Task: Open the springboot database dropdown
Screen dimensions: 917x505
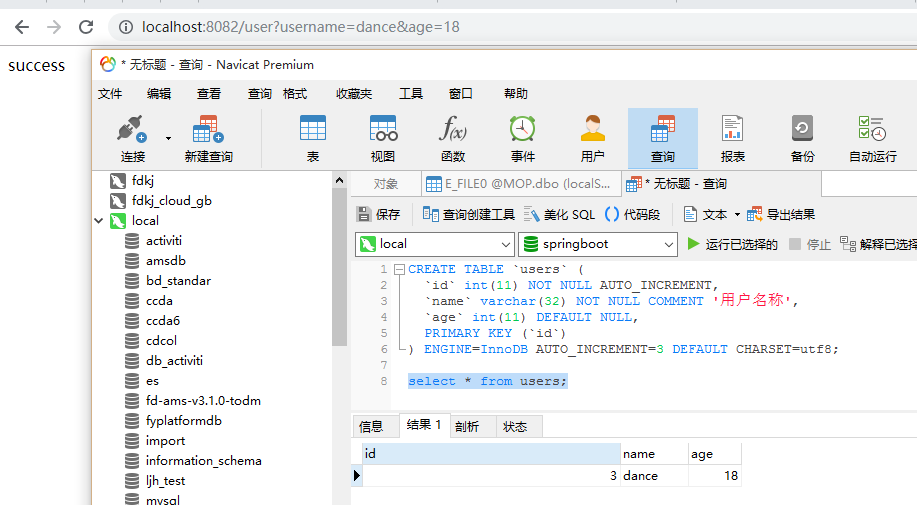Action: click(x=598, y=244)
